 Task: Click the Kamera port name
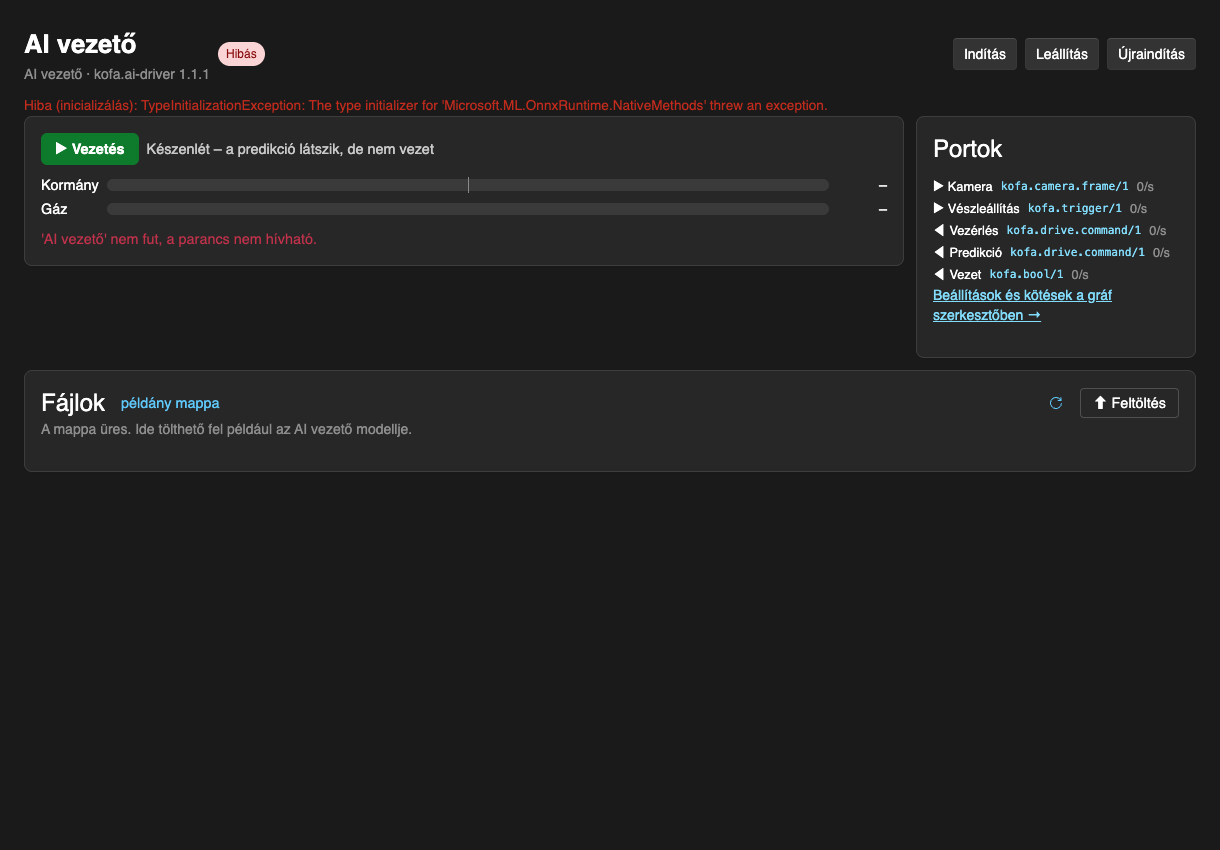pyautogui.click(x=970, y=186)
